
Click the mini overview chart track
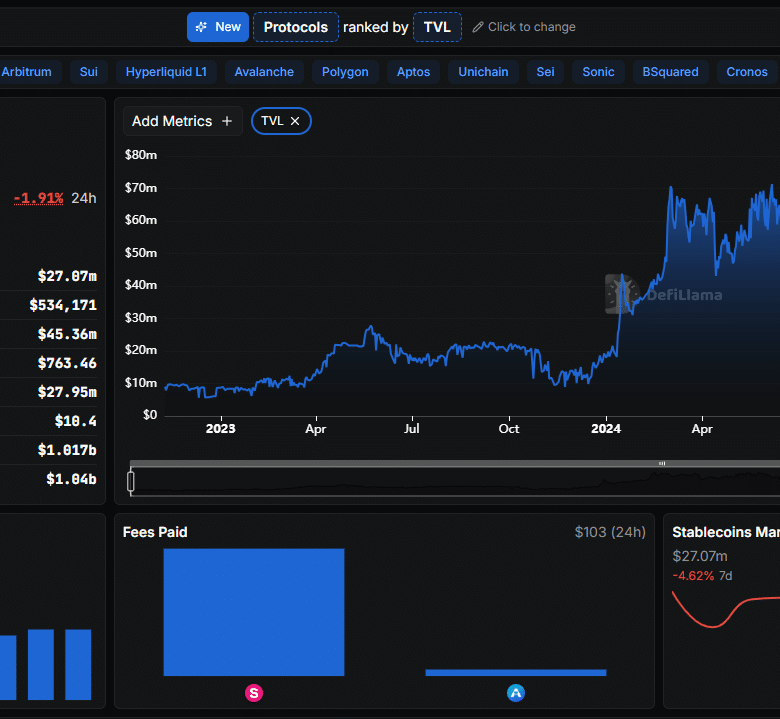(x=455, y=482)
